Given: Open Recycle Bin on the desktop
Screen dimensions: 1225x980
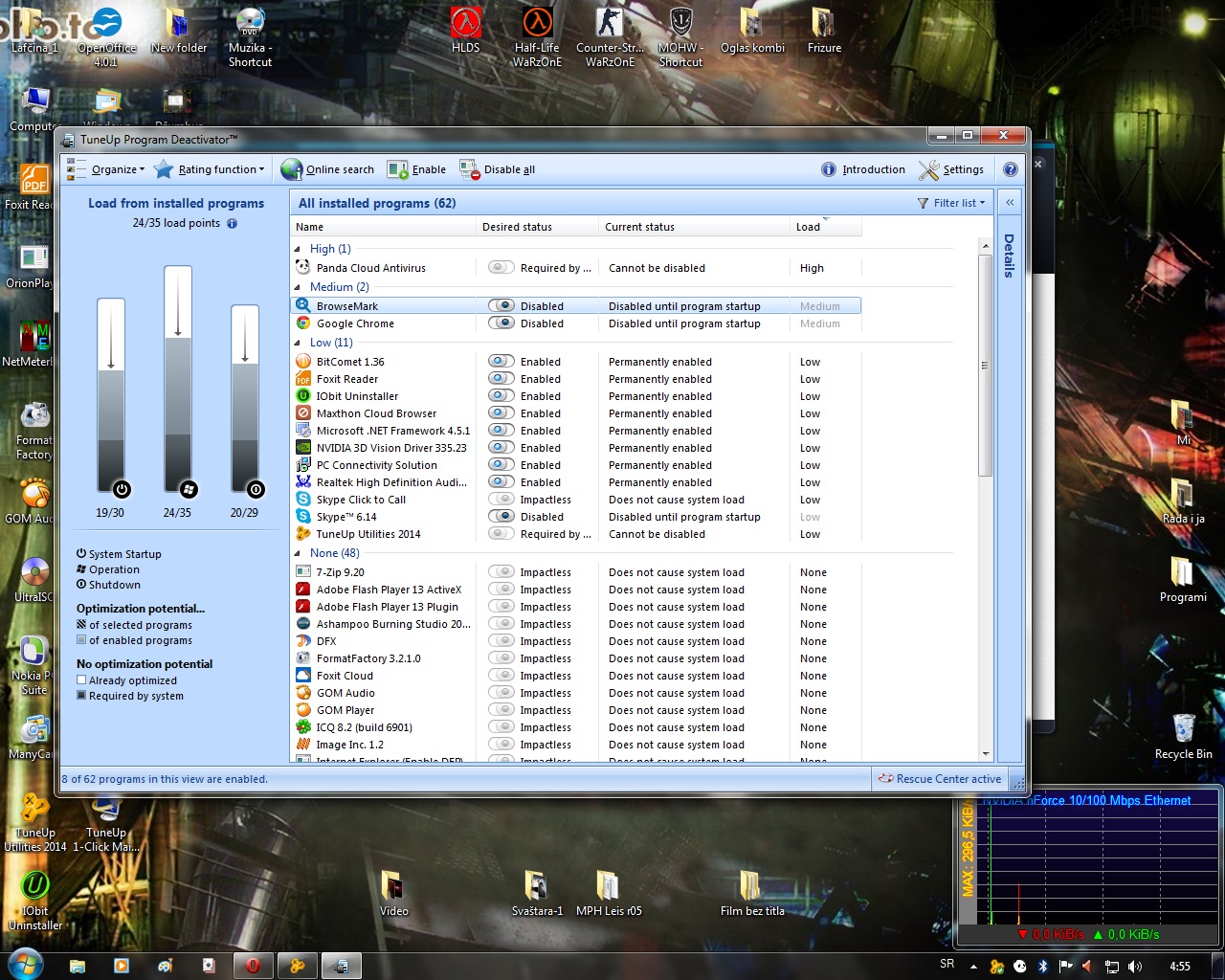Looking at the screenshot, I should pyautogui.click(x=1184, y=737).
